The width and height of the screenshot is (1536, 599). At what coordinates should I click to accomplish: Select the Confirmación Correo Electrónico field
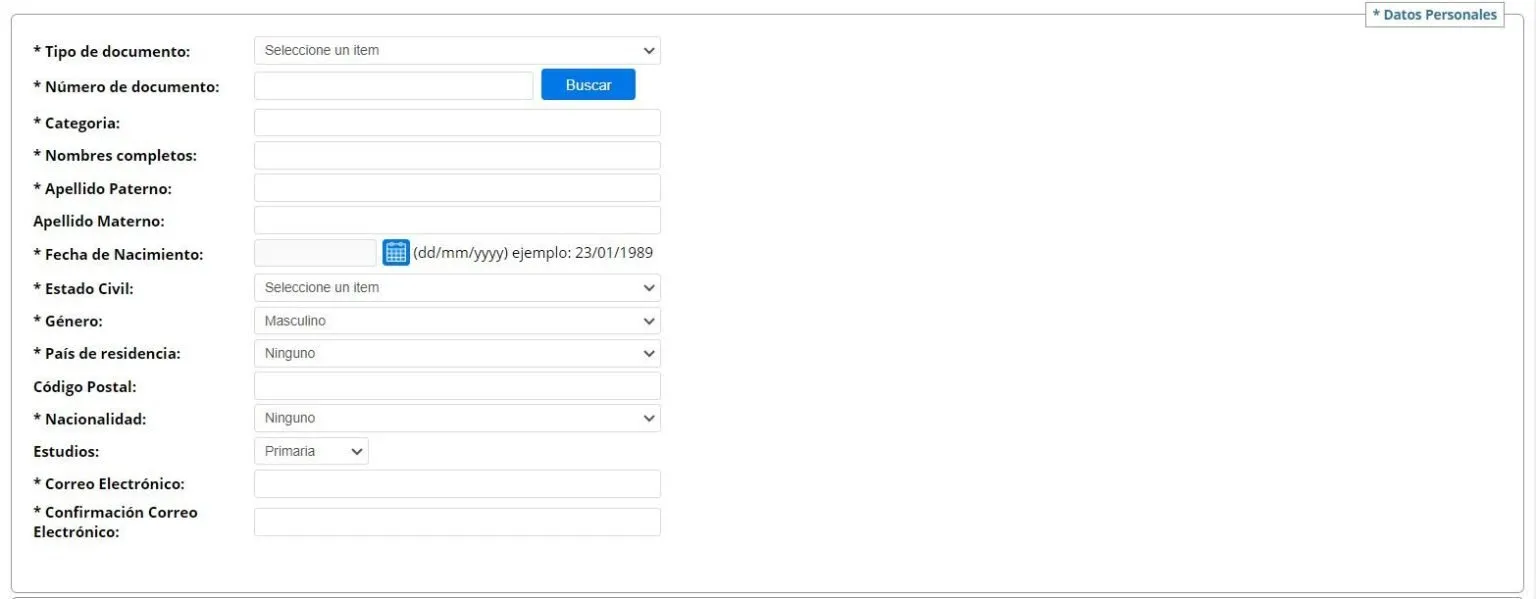click(457, 522)
